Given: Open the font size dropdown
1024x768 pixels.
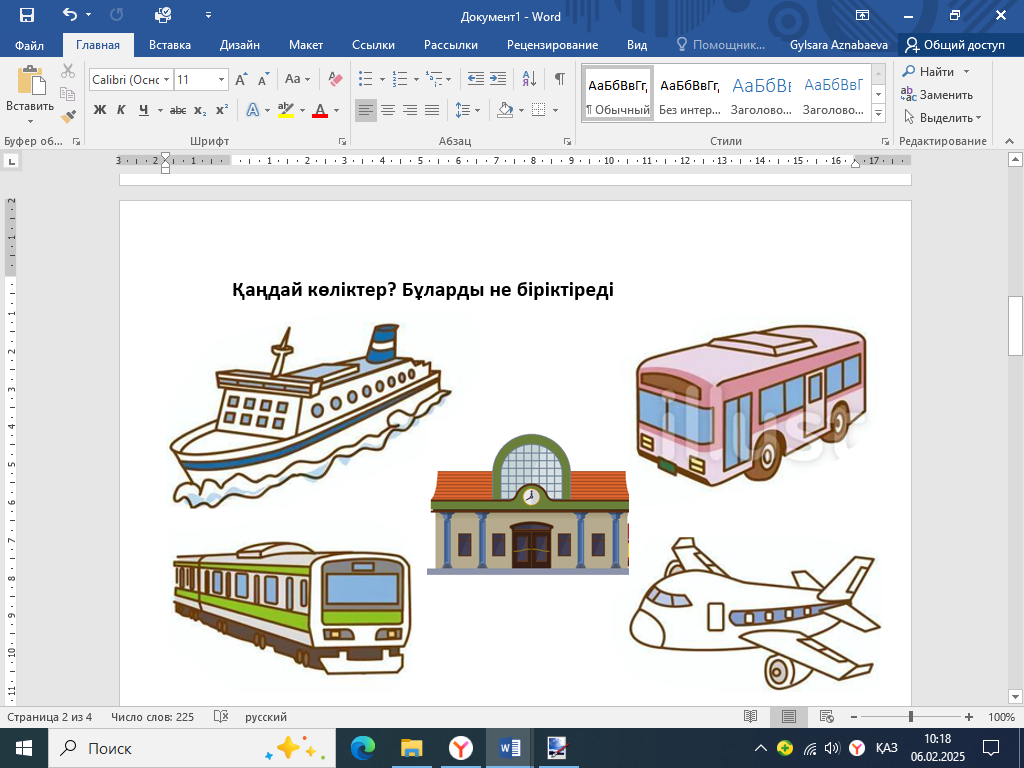Looking at the screenshot, I should click(x=221, y=79).
